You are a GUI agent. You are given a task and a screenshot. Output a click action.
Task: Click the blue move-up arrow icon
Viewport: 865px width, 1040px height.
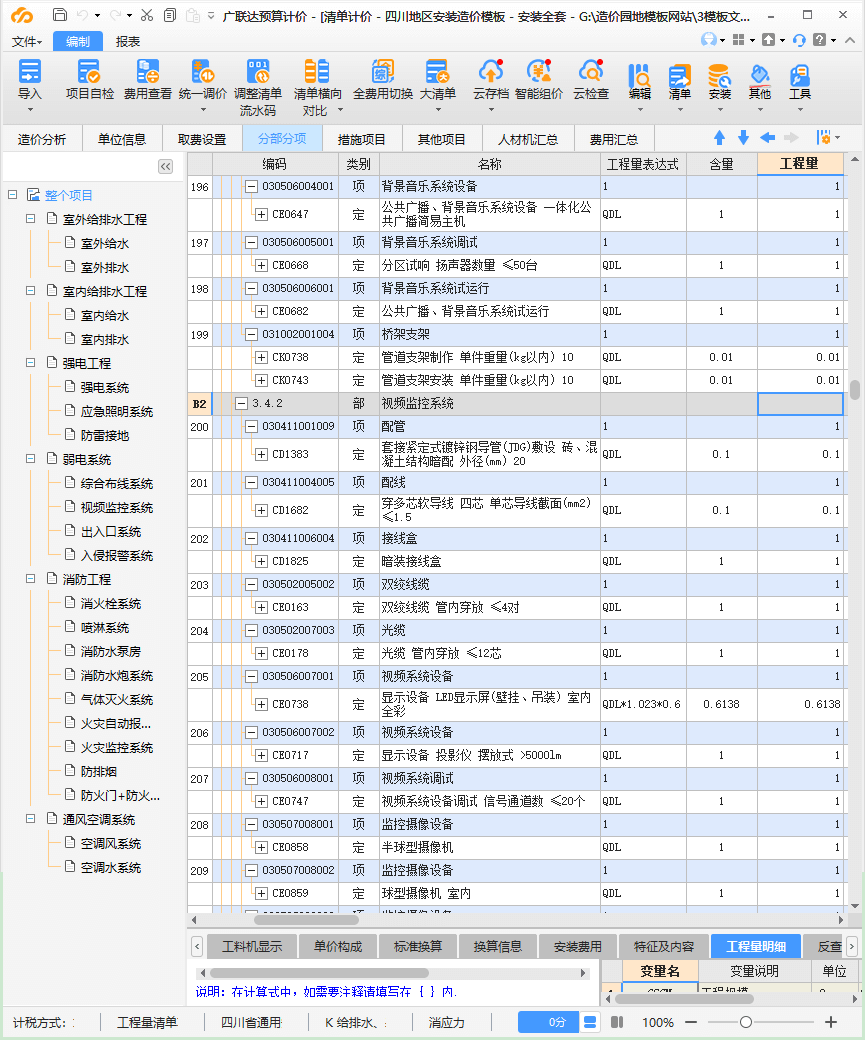point(719,138)
